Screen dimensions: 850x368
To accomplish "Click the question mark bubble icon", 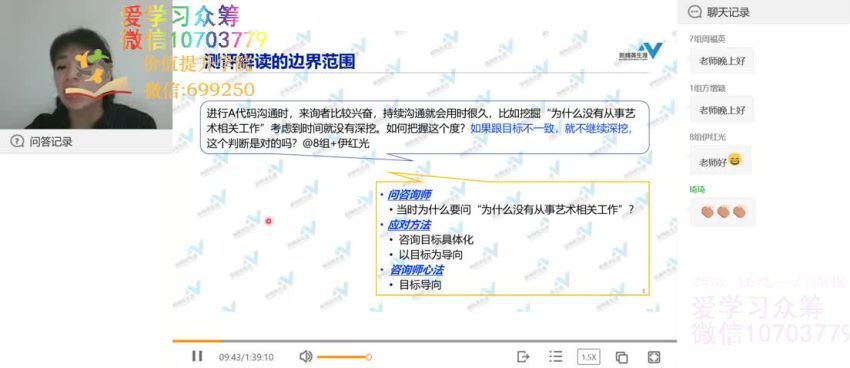I will pyautogui.click(x=17, y=142).
